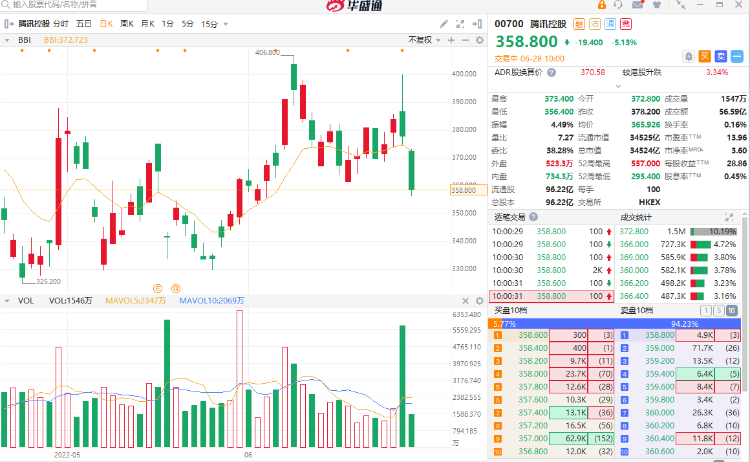The image size is (750, 462).
Task: Click the compact window shrink icon
Action: coord(681,5)
